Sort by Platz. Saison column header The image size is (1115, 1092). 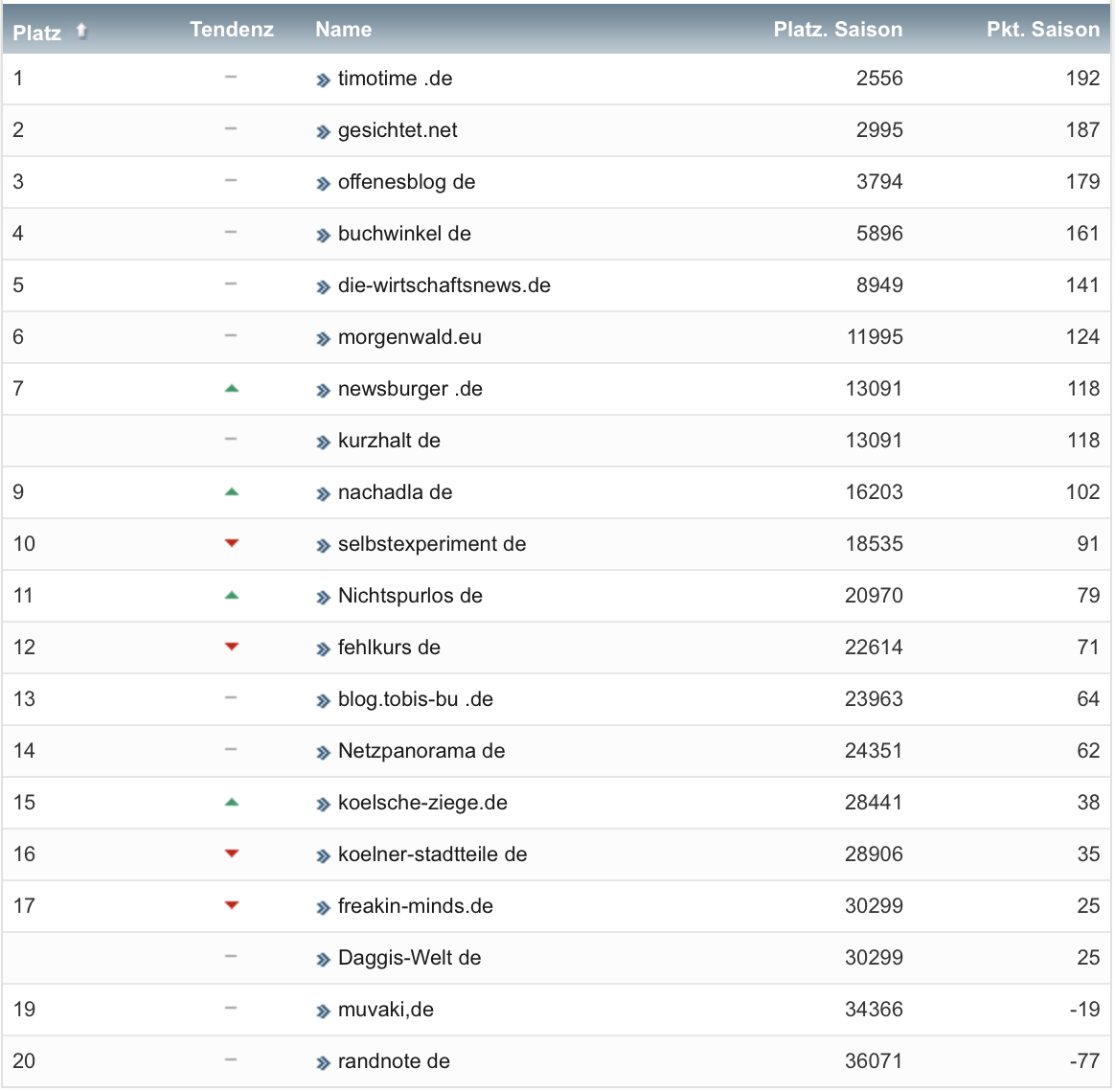(837, 29)
